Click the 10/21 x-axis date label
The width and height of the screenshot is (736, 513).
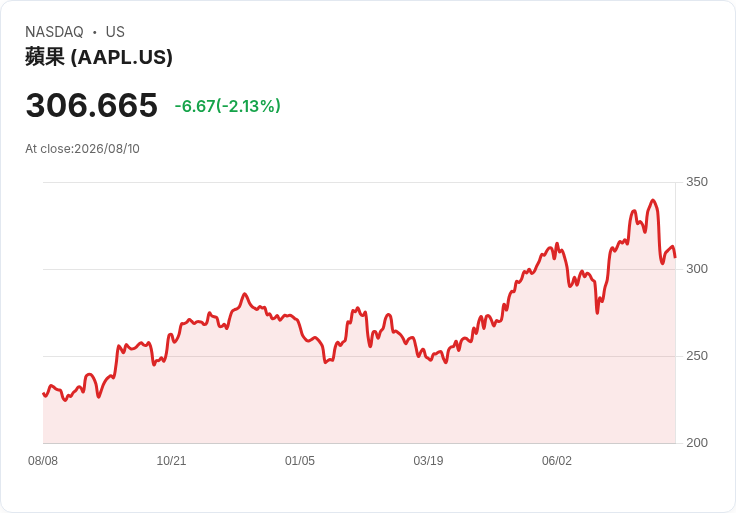click(171, 461)
